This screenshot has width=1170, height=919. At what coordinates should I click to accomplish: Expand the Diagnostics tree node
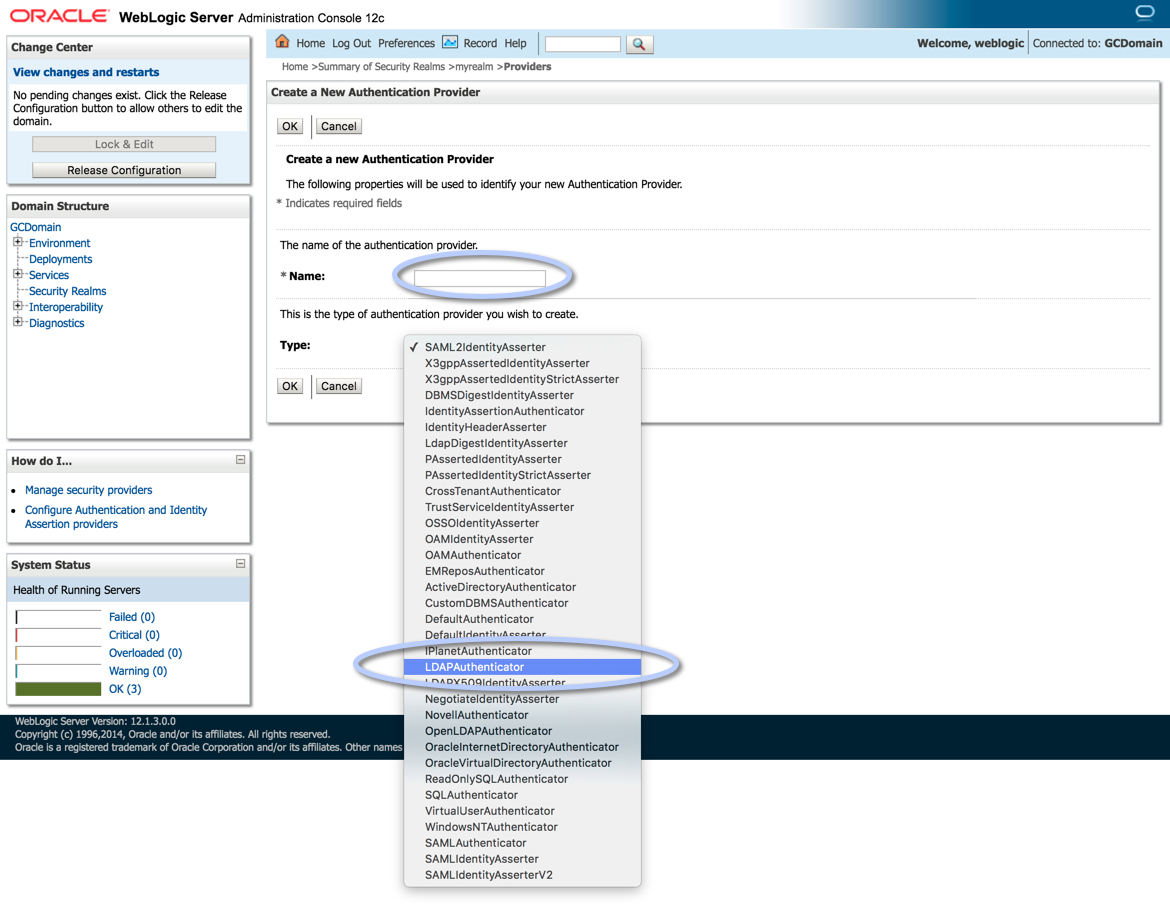tap(17, 322)
